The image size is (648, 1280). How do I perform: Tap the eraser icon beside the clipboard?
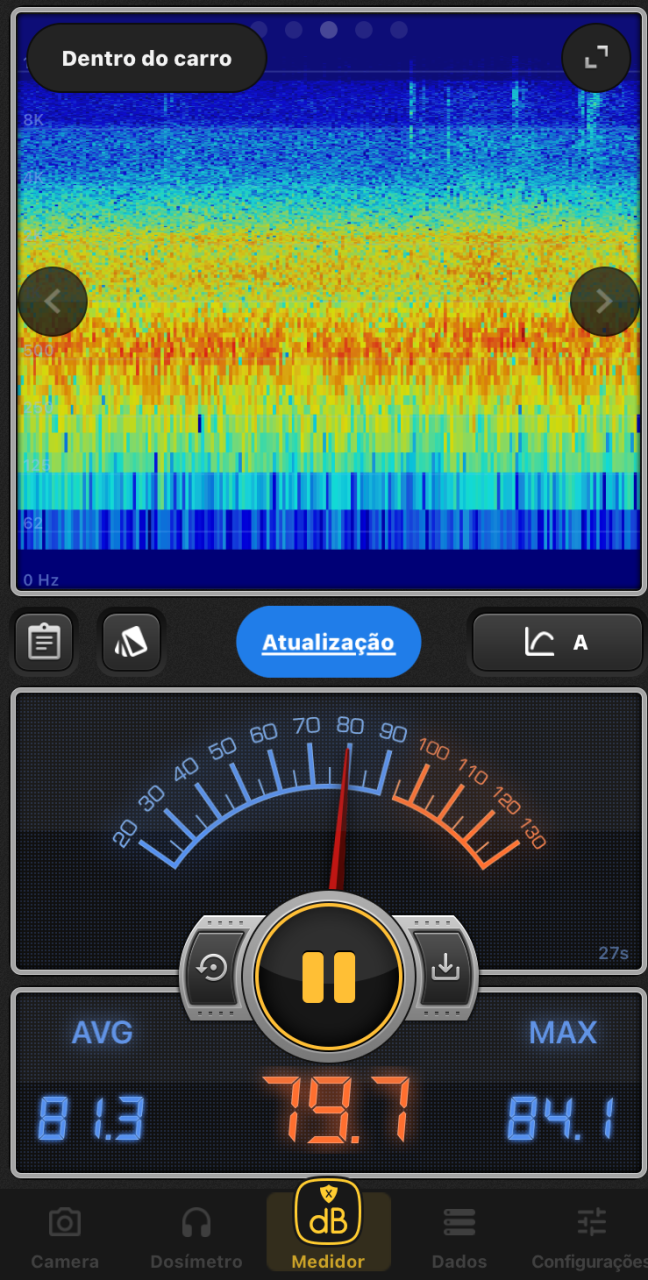[x=132, y=642]
